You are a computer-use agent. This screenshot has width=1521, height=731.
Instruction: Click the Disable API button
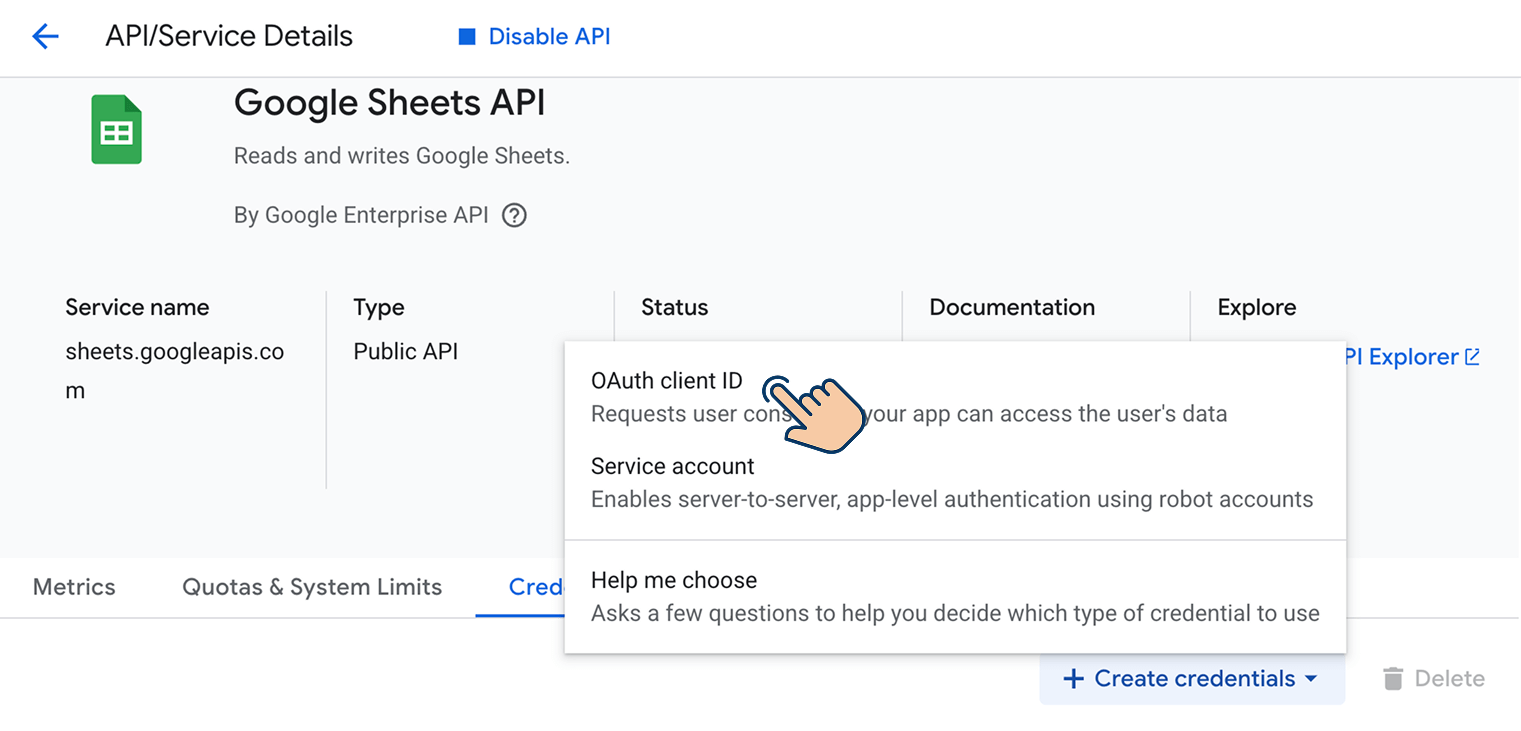(534, 37)
